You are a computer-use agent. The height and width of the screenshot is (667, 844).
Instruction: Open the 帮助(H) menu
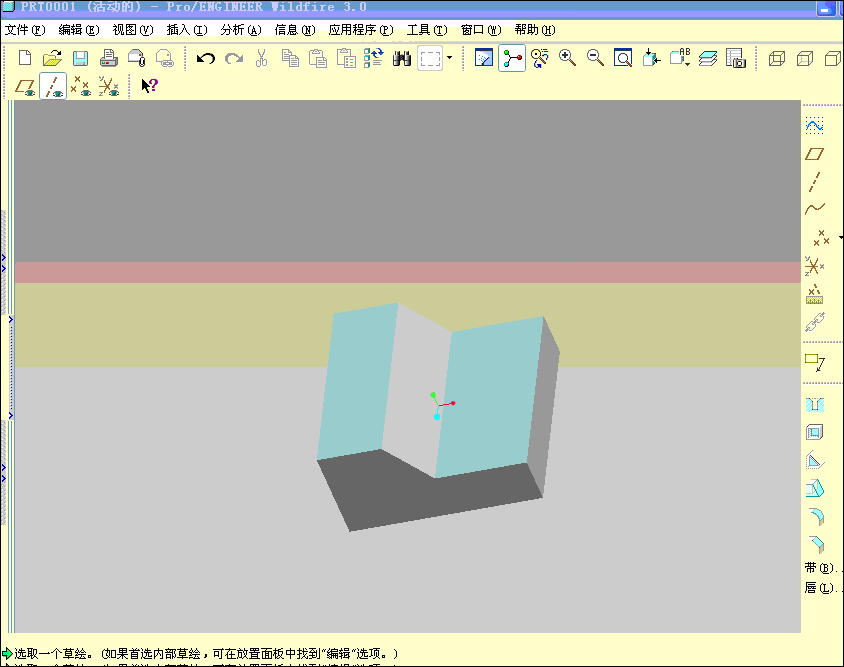534,30
